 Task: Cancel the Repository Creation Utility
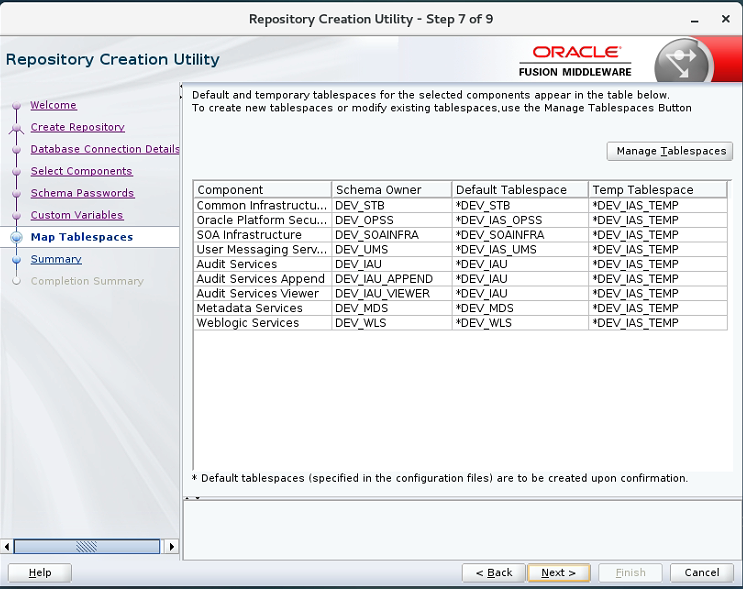(x=702, y=572)
